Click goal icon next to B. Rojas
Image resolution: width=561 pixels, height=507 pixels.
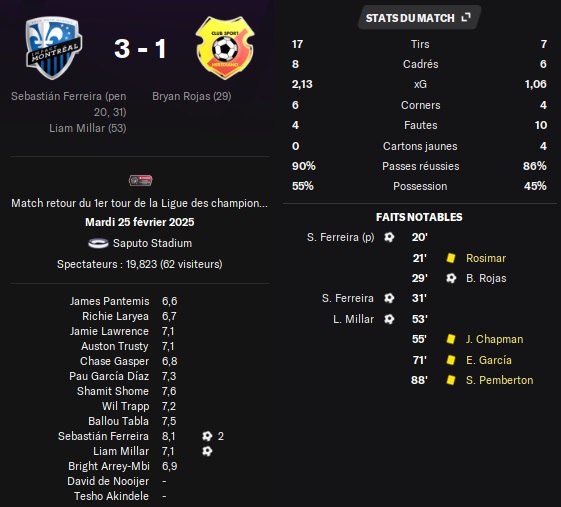451,278
